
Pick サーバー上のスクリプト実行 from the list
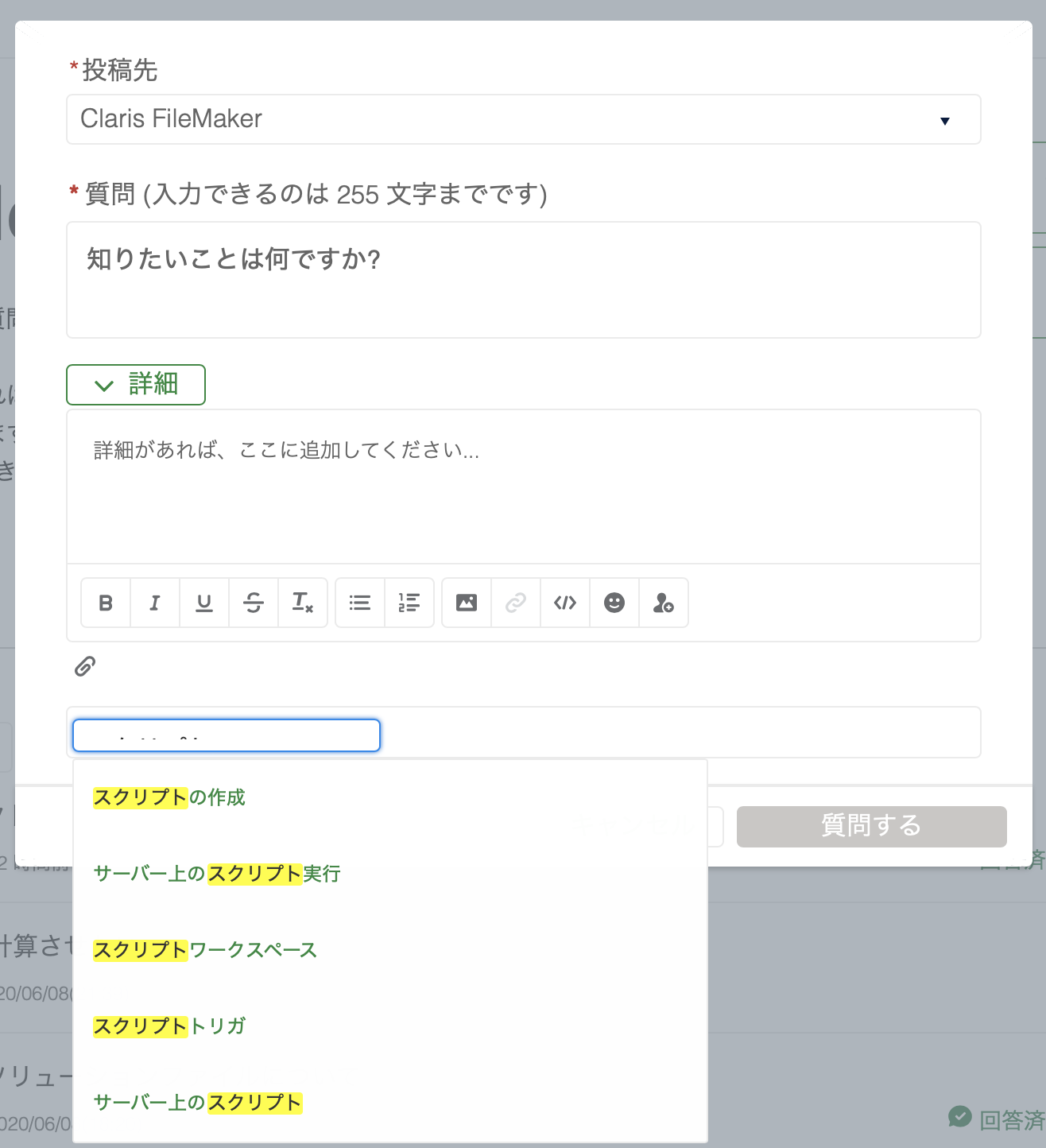click(x=217, y=874)
